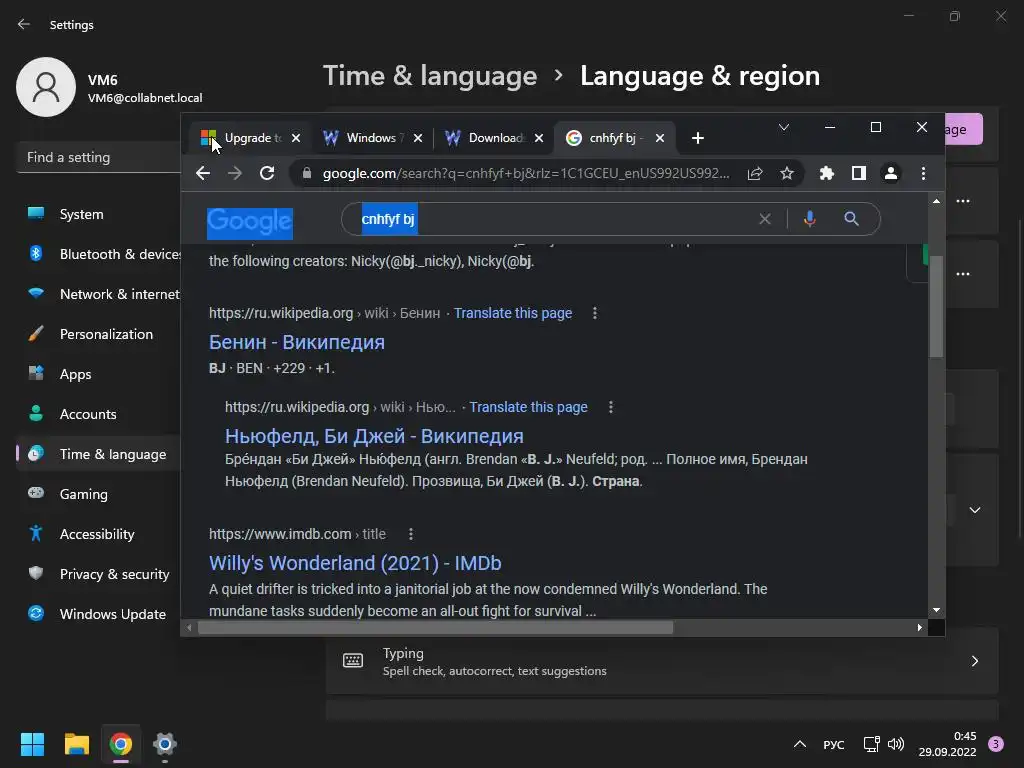Open Ньюфелд, Би Джей - Википедия link

[x=374, y=436]
